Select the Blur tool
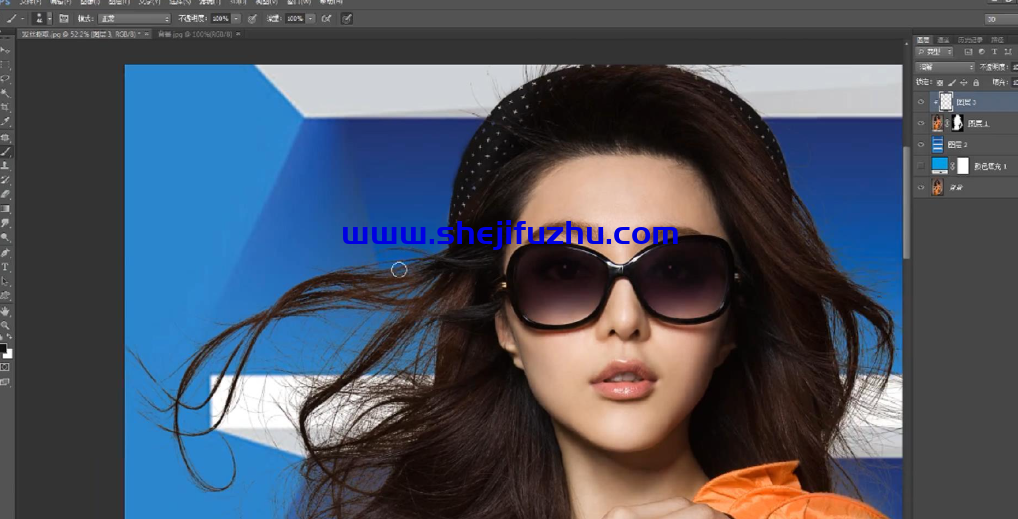The image size is (1018, 519). click(x=6, y=223)
